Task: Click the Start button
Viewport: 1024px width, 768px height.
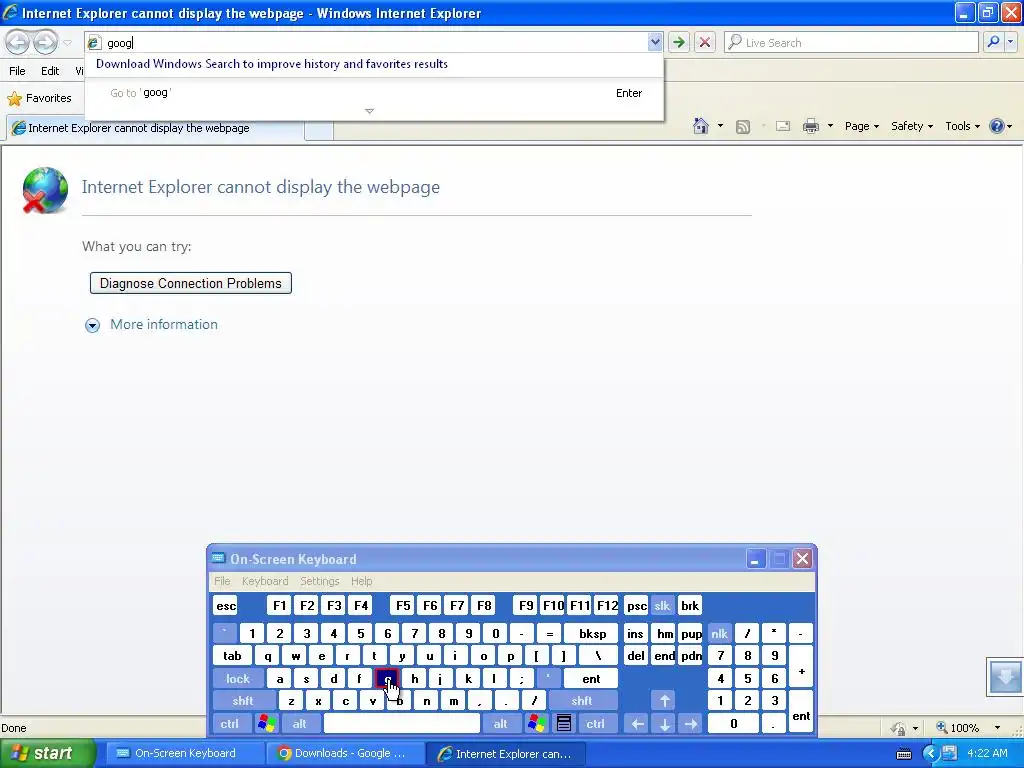Action: pyautogui.click(x=48, y=753)
